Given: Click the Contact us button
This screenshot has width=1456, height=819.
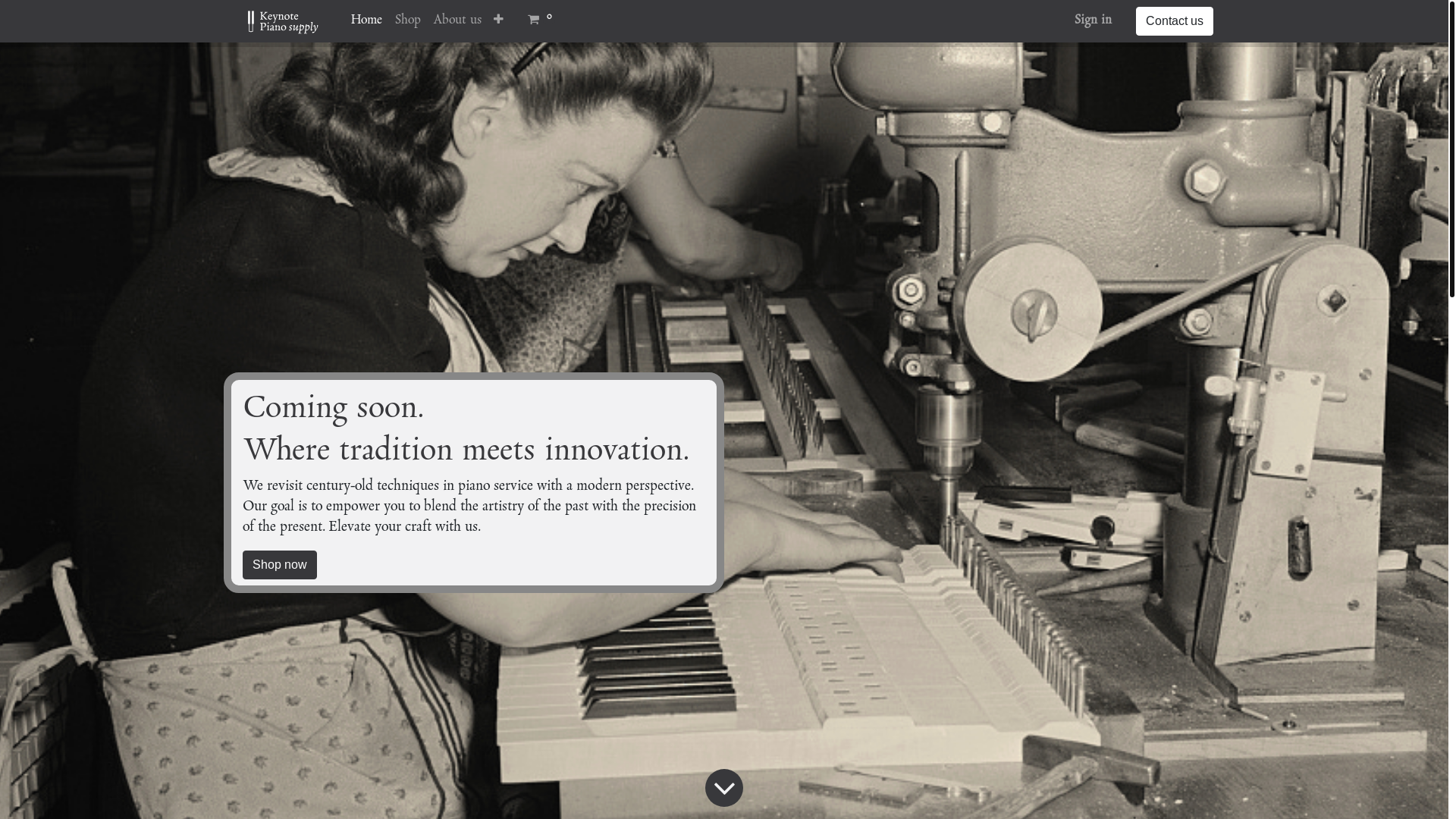Looking at the screenshot, I should point(1174,21).
